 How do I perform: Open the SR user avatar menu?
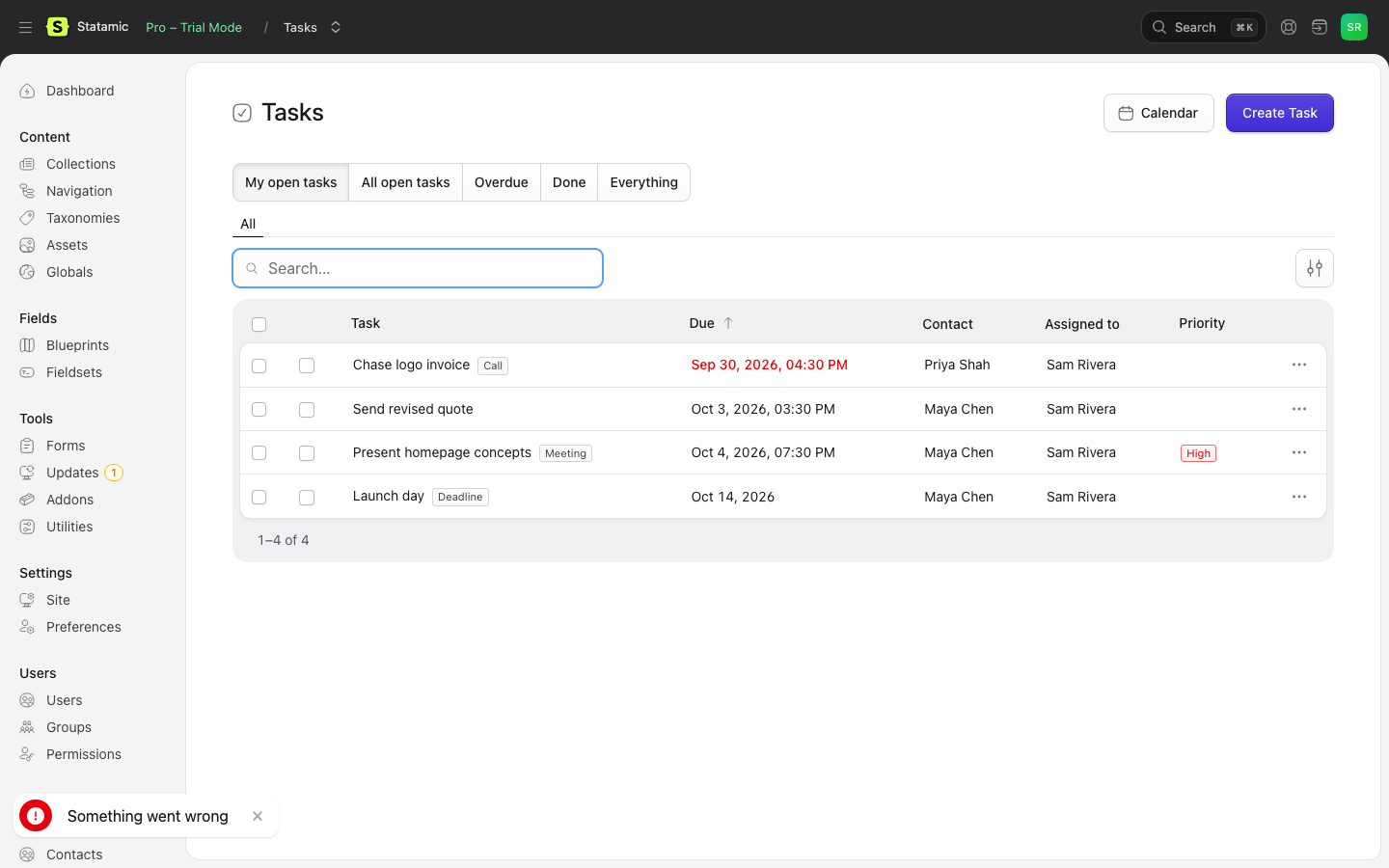coord(1354,27)
